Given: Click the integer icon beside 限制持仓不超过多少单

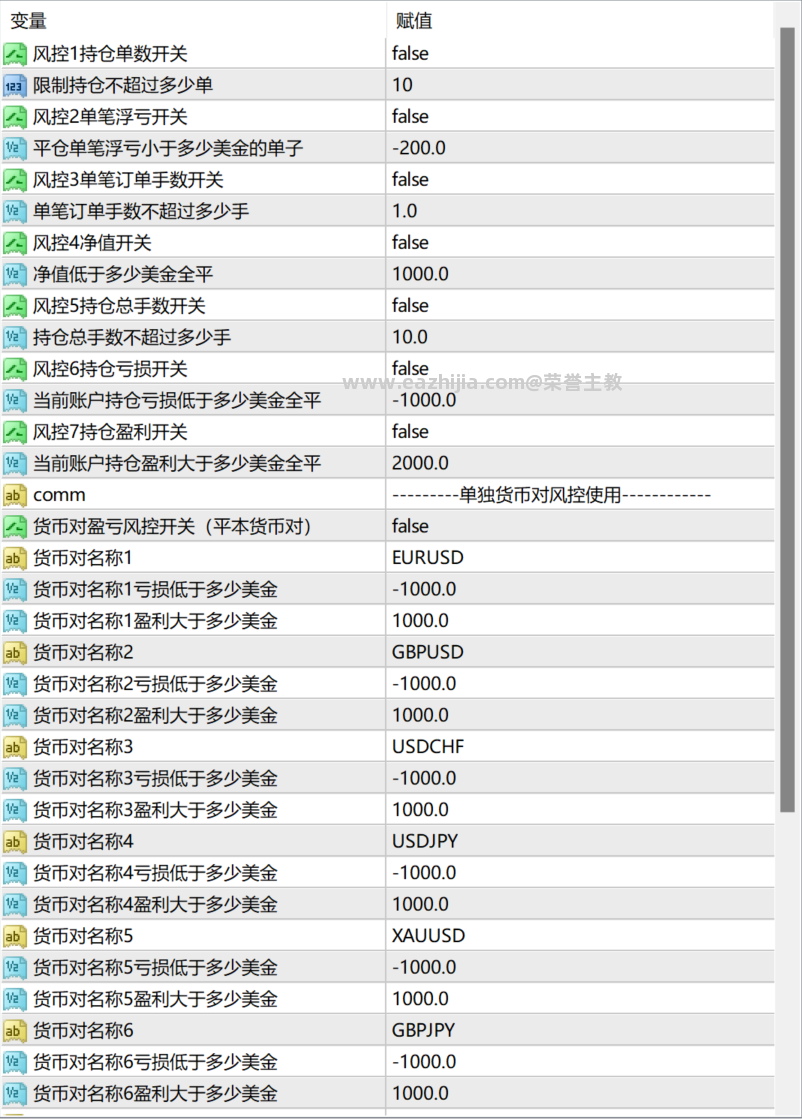Looking at the screenshot, I should 14,86.
